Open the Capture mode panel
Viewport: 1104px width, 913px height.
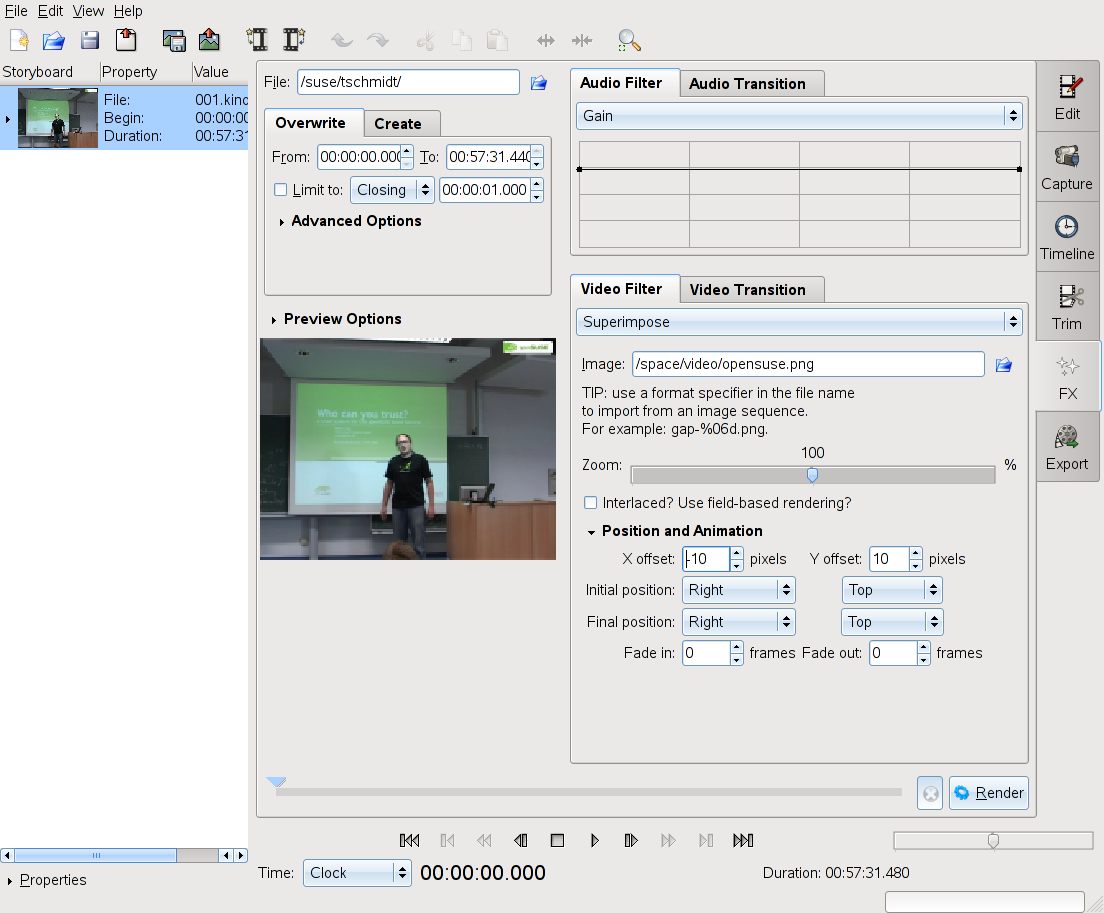coord(1067,167)
